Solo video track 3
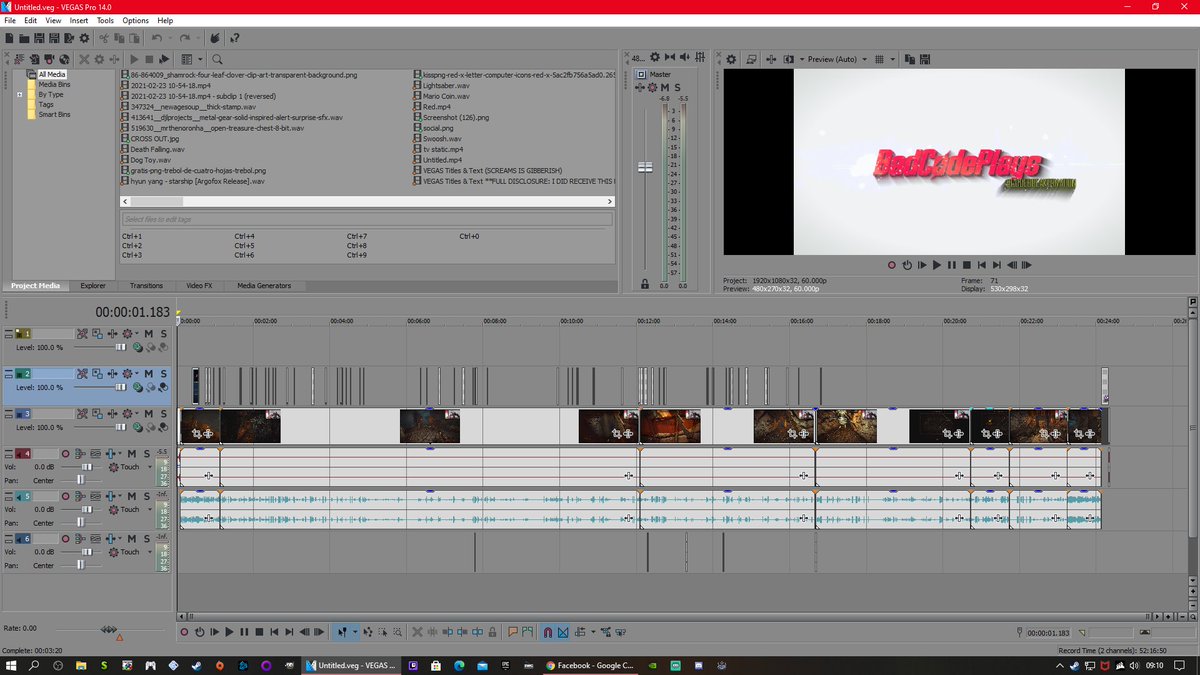The height and width of the screenshot is (675, 1200). click(x=163, y=414)
